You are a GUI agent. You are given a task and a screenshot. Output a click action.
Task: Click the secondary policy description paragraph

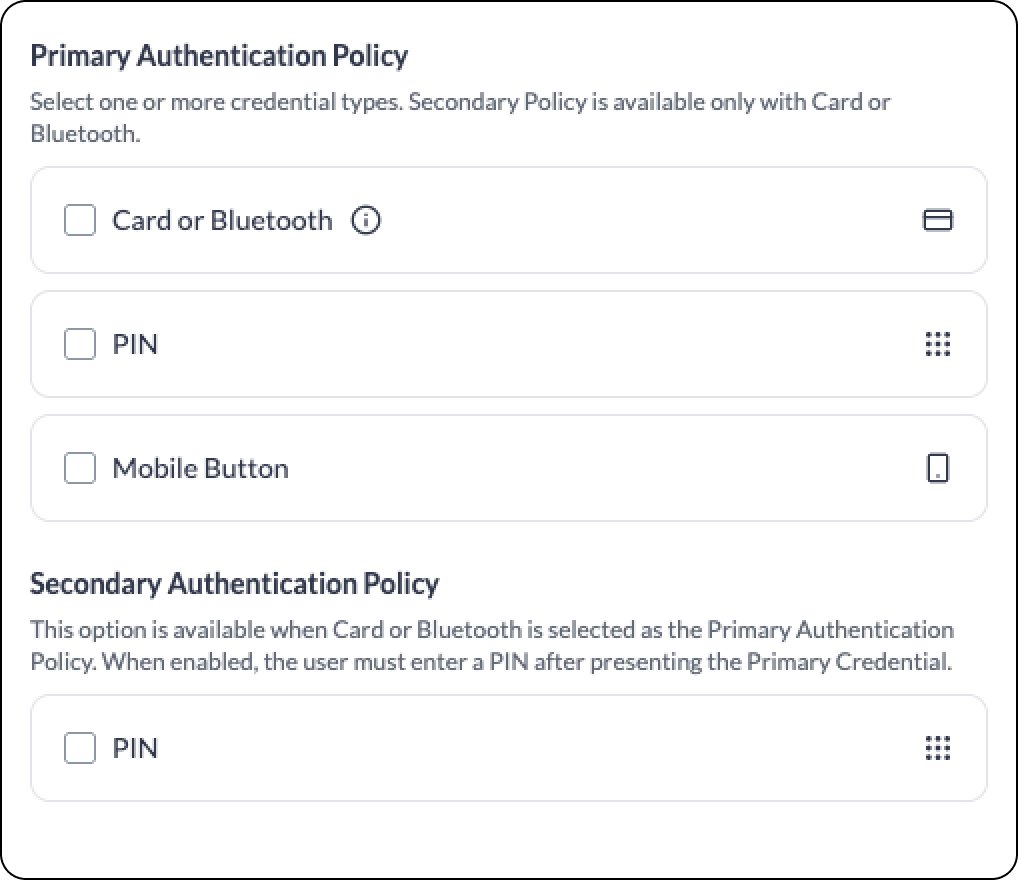pyautogui.click(x=492, y=646)
